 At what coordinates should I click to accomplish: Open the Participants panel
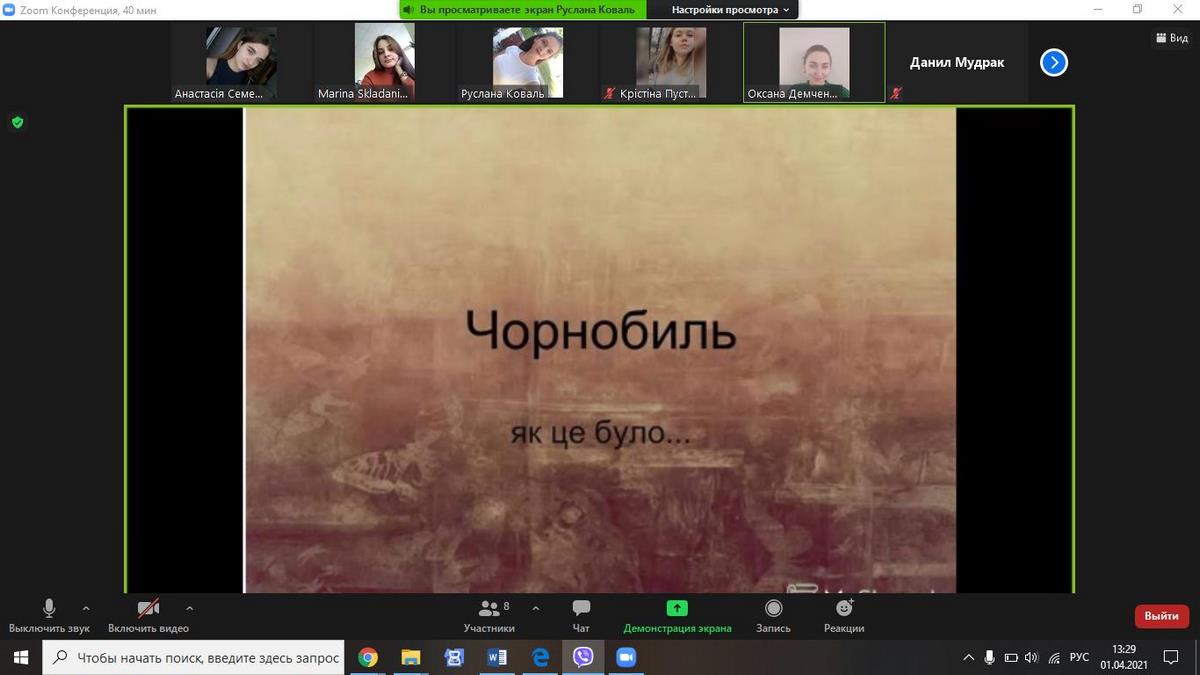click(x=489, y=609)
